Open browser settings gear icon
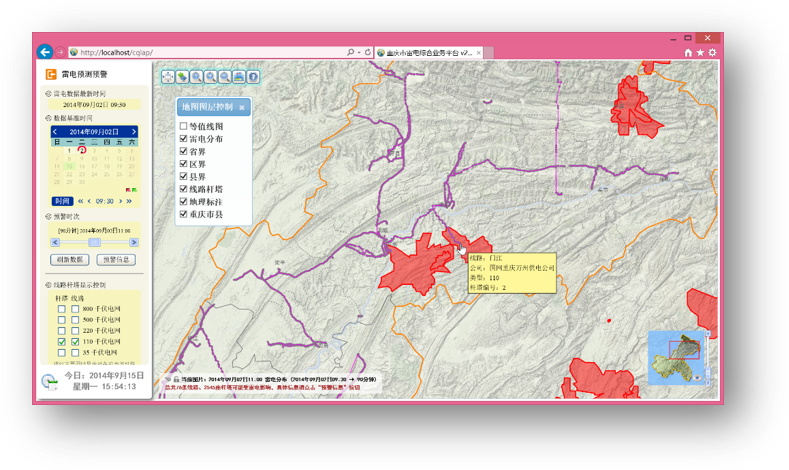 pos(712,52)
